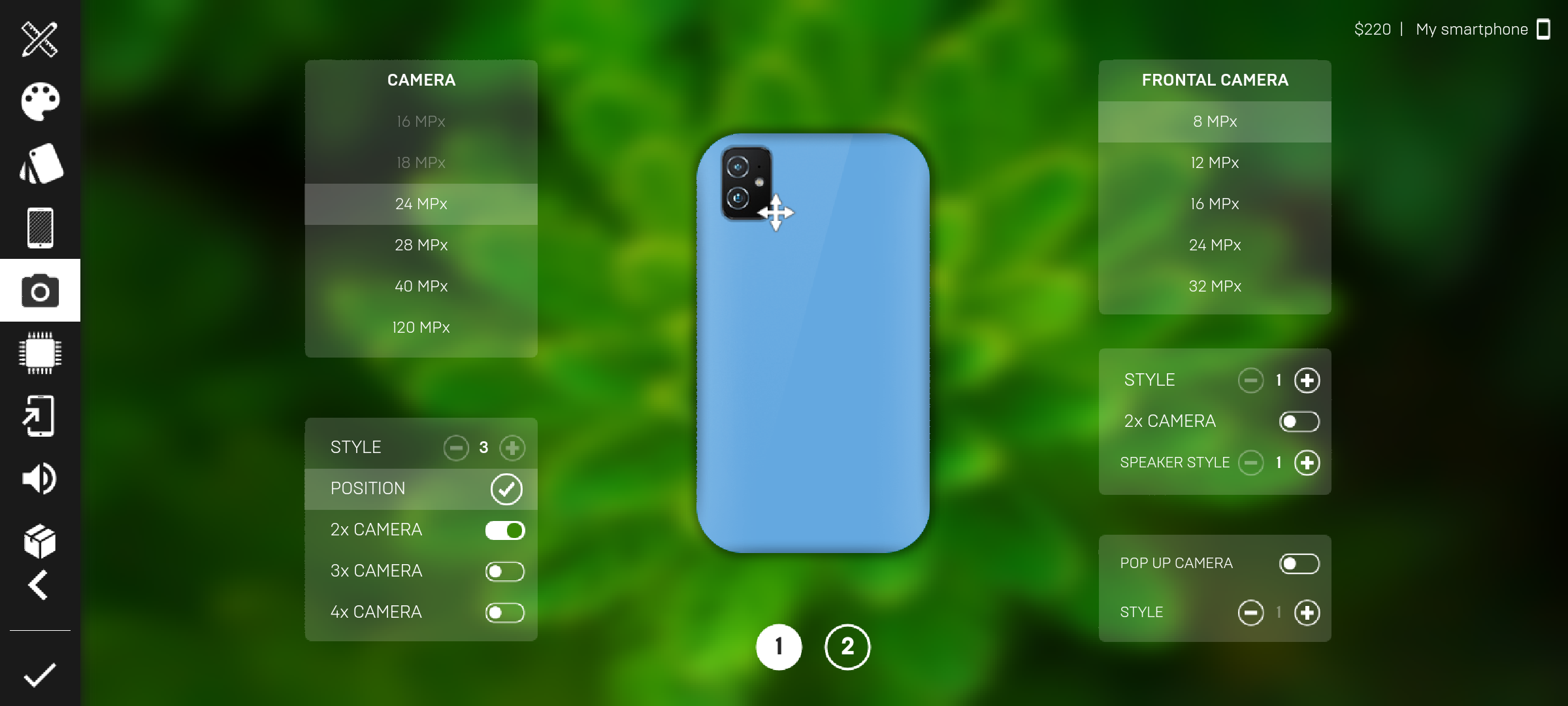The image size is (1568, 706).
Task: Toggle 3x CAMERA option off
Action: (504, 570)
